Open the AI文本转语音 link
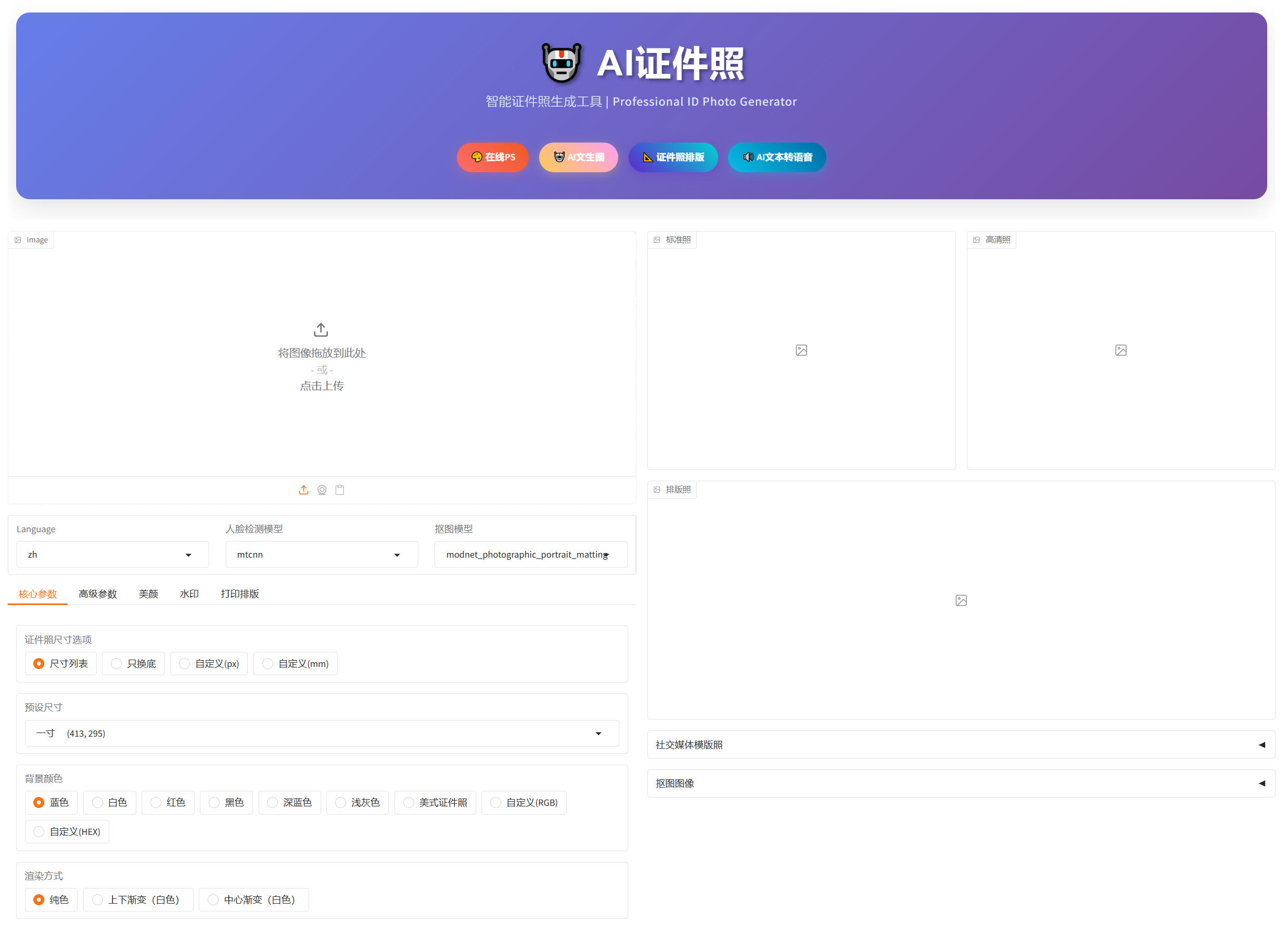 pos(776,157)
